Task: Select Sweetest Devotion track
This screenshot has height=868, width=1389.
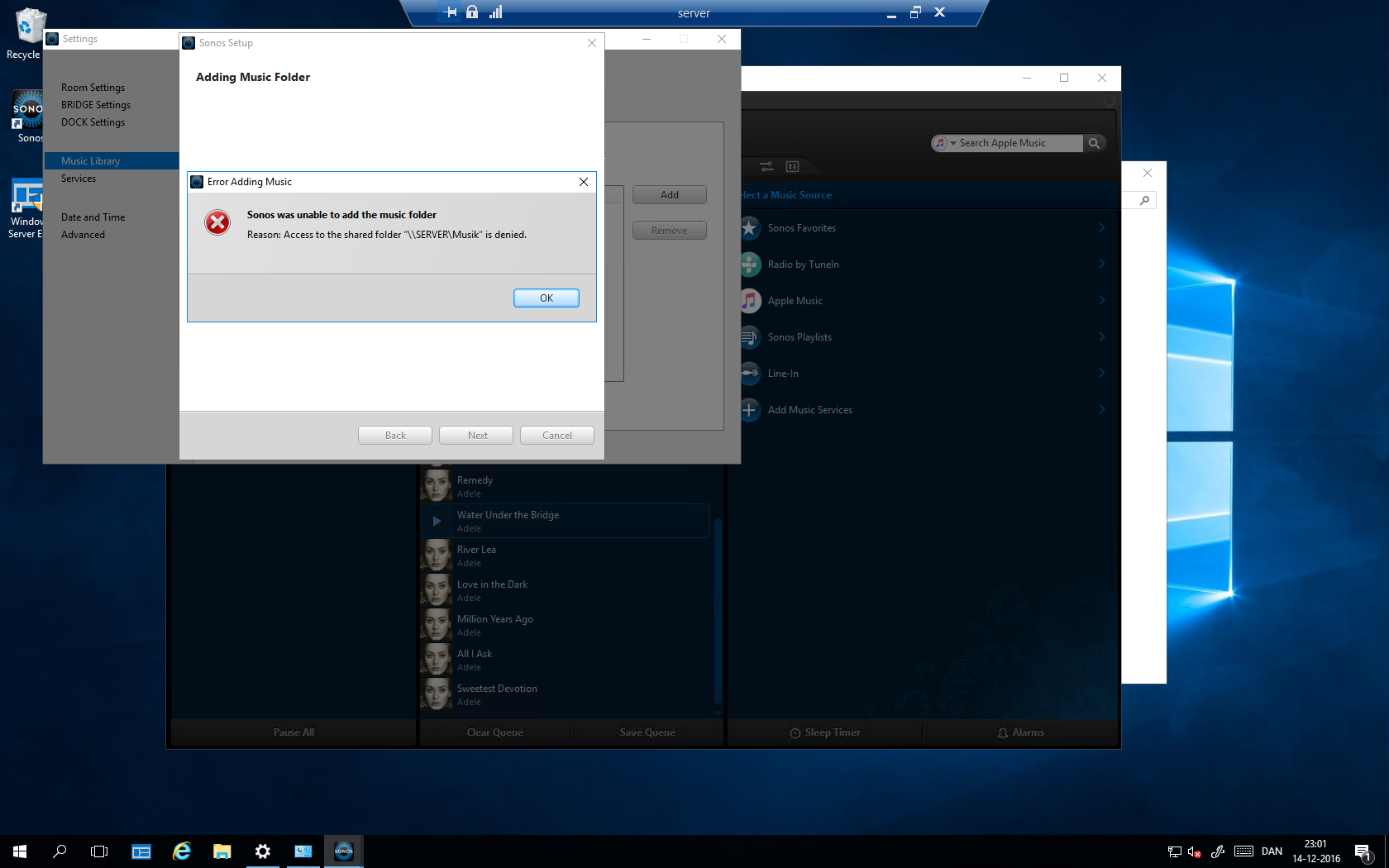Action: (x=565, y=694)
